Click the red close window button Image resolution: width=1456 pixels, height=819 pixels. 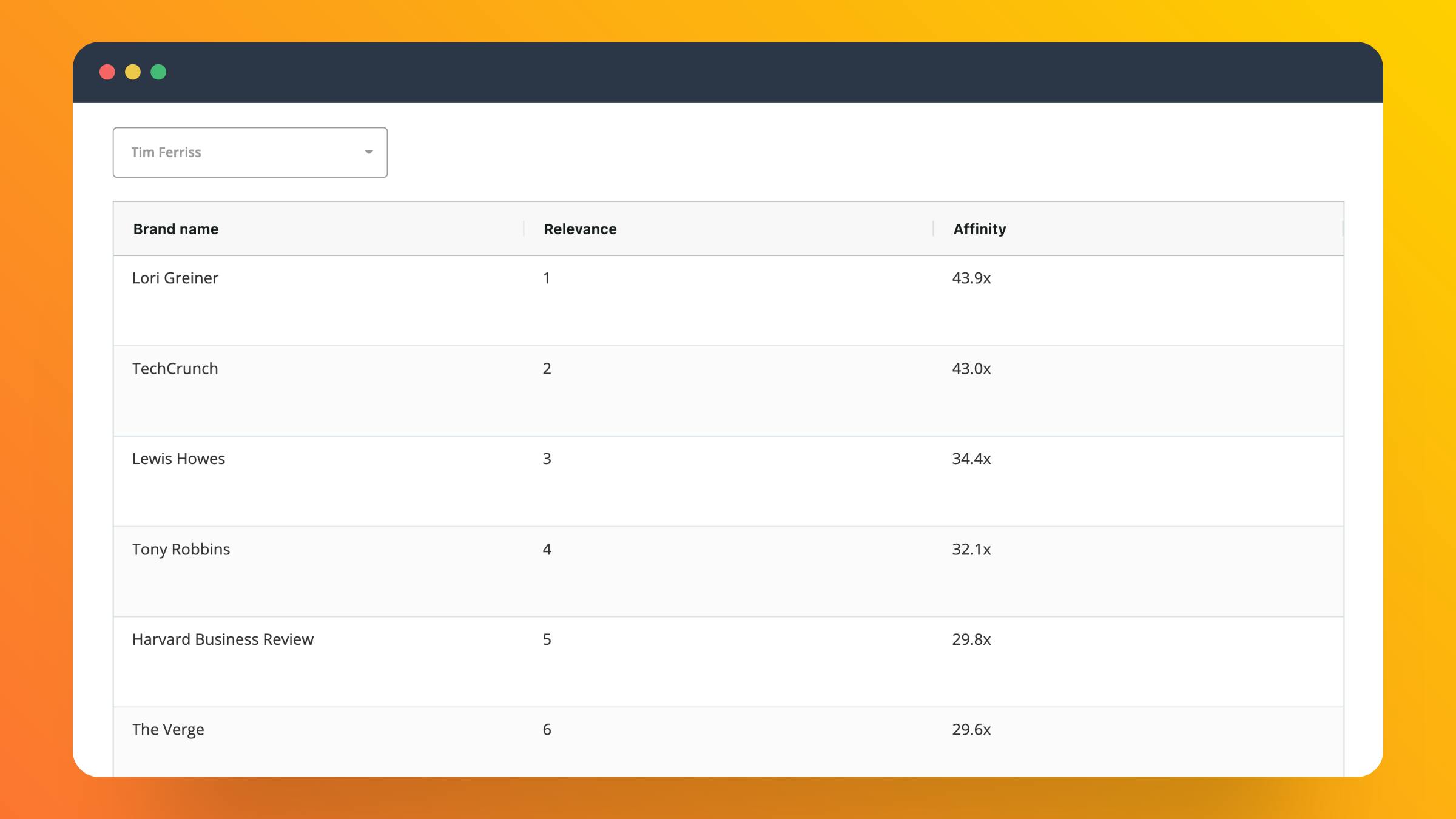click(107, 72)
